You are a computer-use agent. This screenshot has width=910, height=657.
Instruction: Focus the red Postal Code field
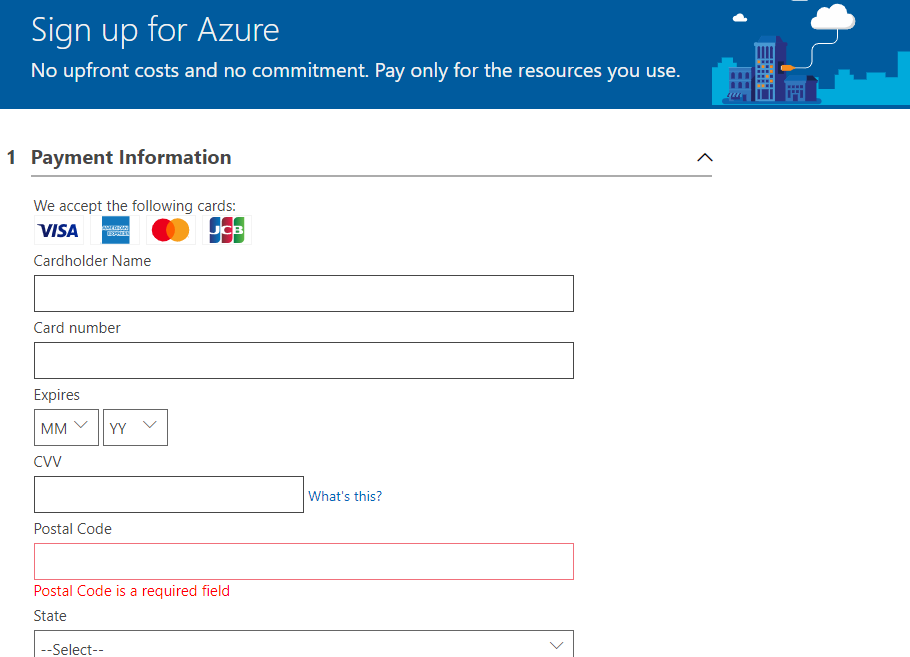304,561
